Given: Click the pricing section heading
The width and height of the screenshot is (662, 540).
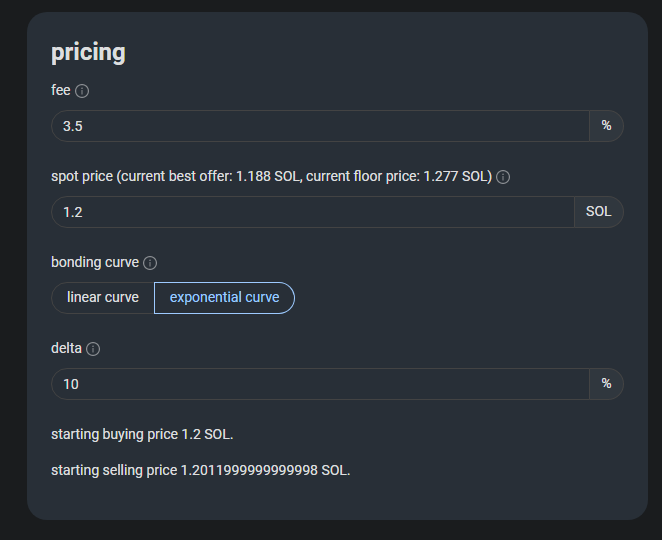Looking at the screenshot, I should [88, 52].
